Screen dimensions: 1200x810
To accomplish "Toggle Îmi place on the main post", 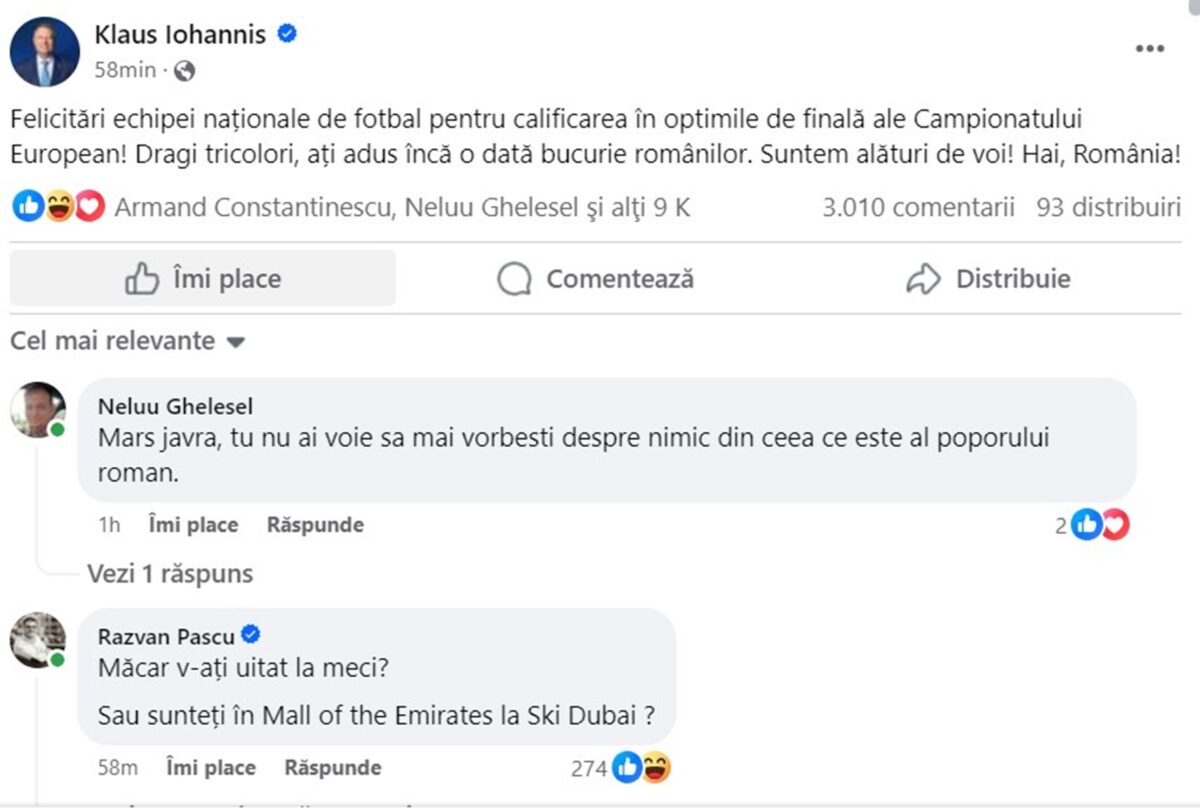I will pos(202,279).
